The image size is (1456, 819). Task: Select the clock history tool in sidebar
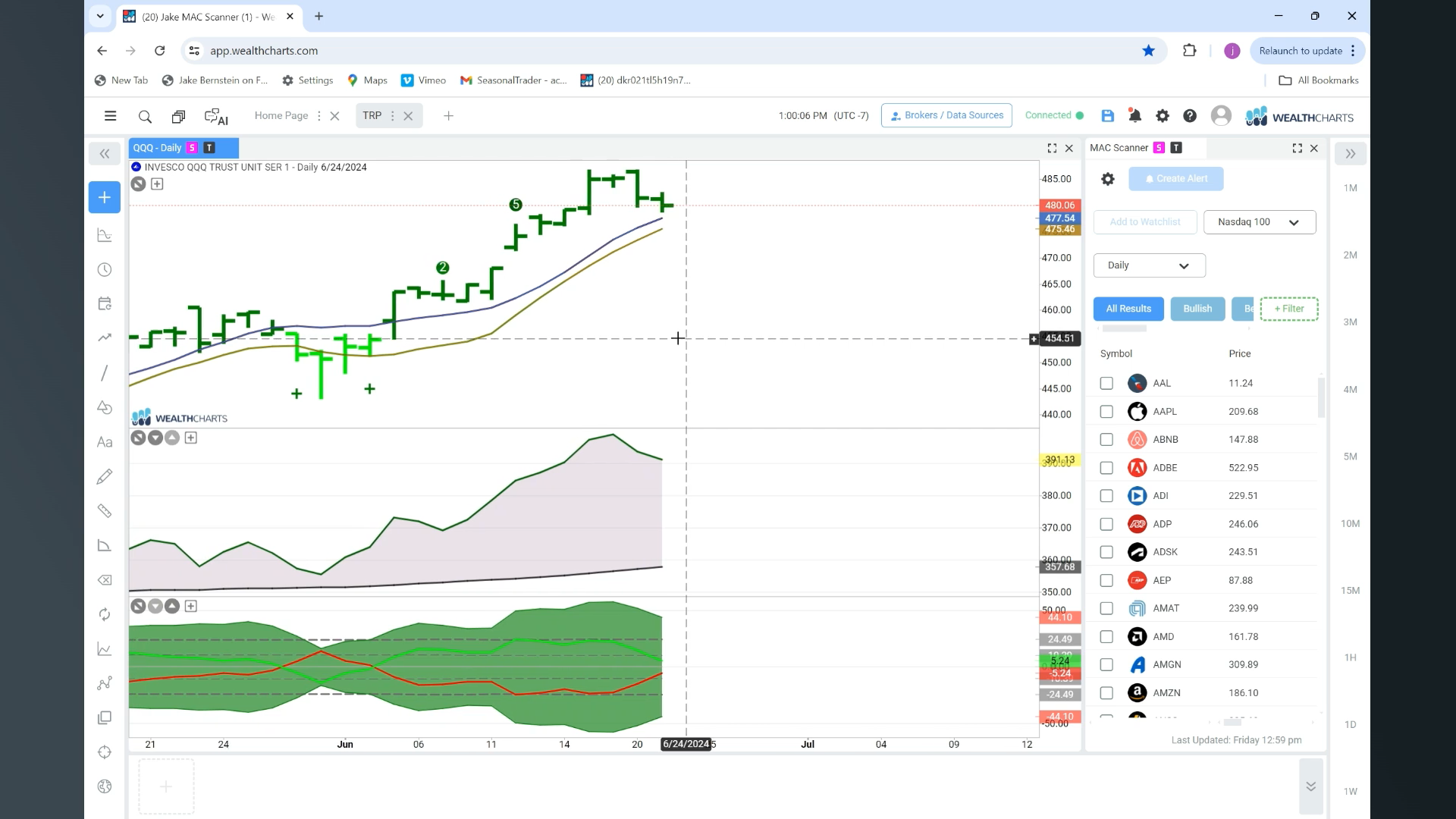pos(105,270)
